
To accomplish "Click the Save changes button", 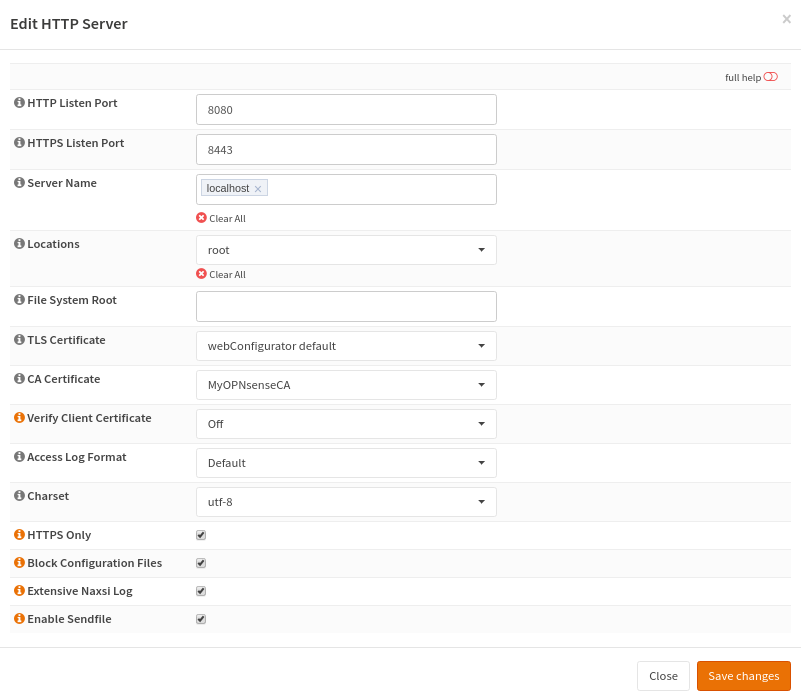I will click(x=744, y=675).
